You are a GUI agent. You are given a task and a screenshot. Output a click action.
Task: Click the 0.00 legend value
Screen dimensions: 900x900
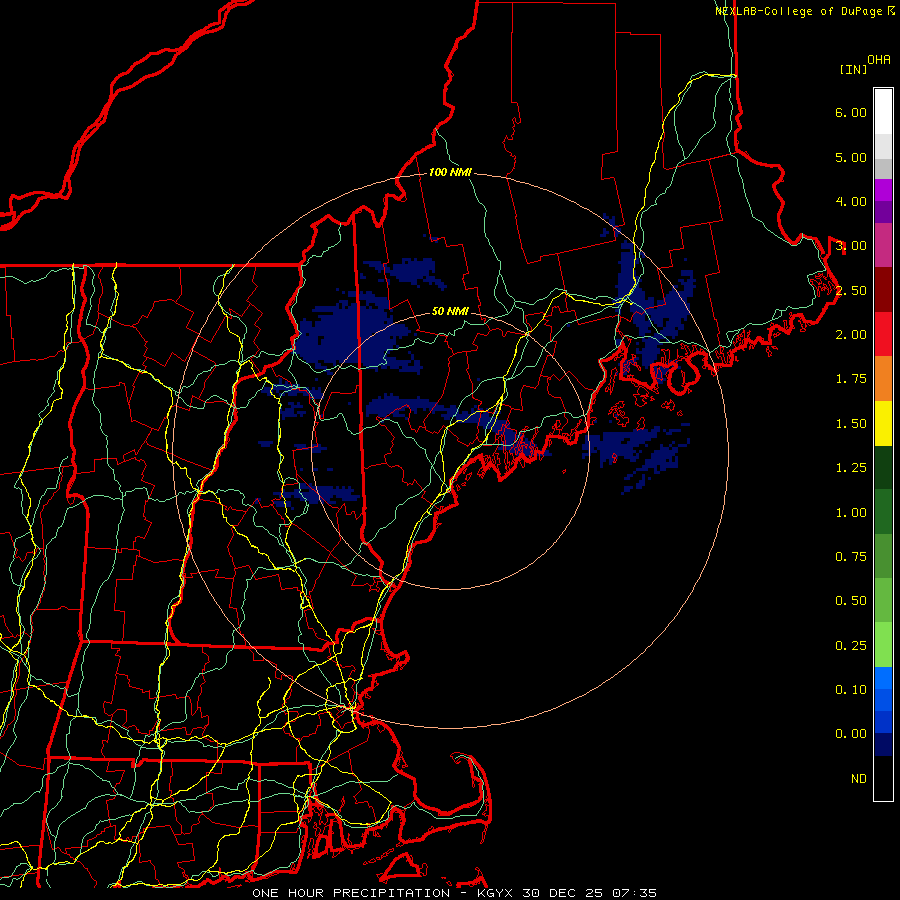(x=851, y=734)
